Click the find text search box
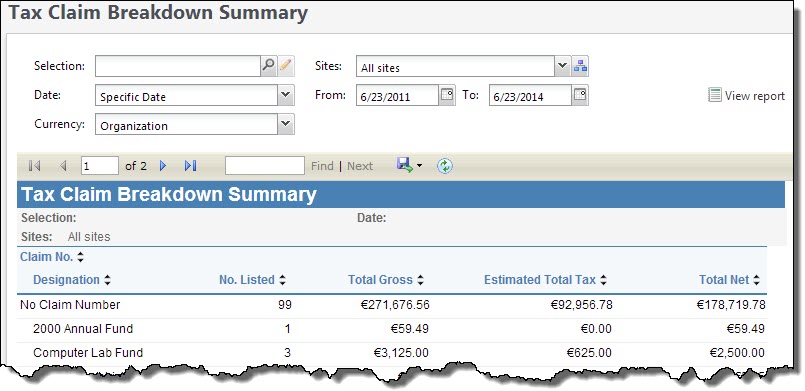This screenshot has height=391, width=805. tap(265, 166)
